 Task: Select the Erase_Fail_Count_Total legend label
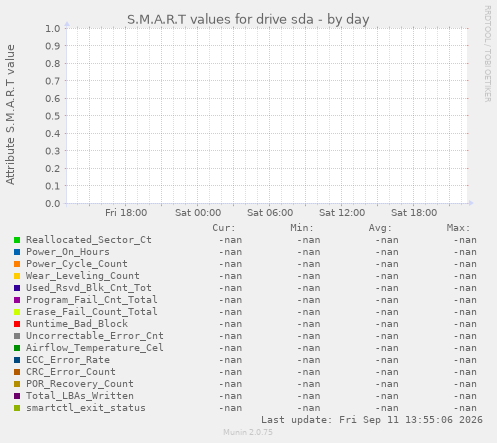[92, 312]
